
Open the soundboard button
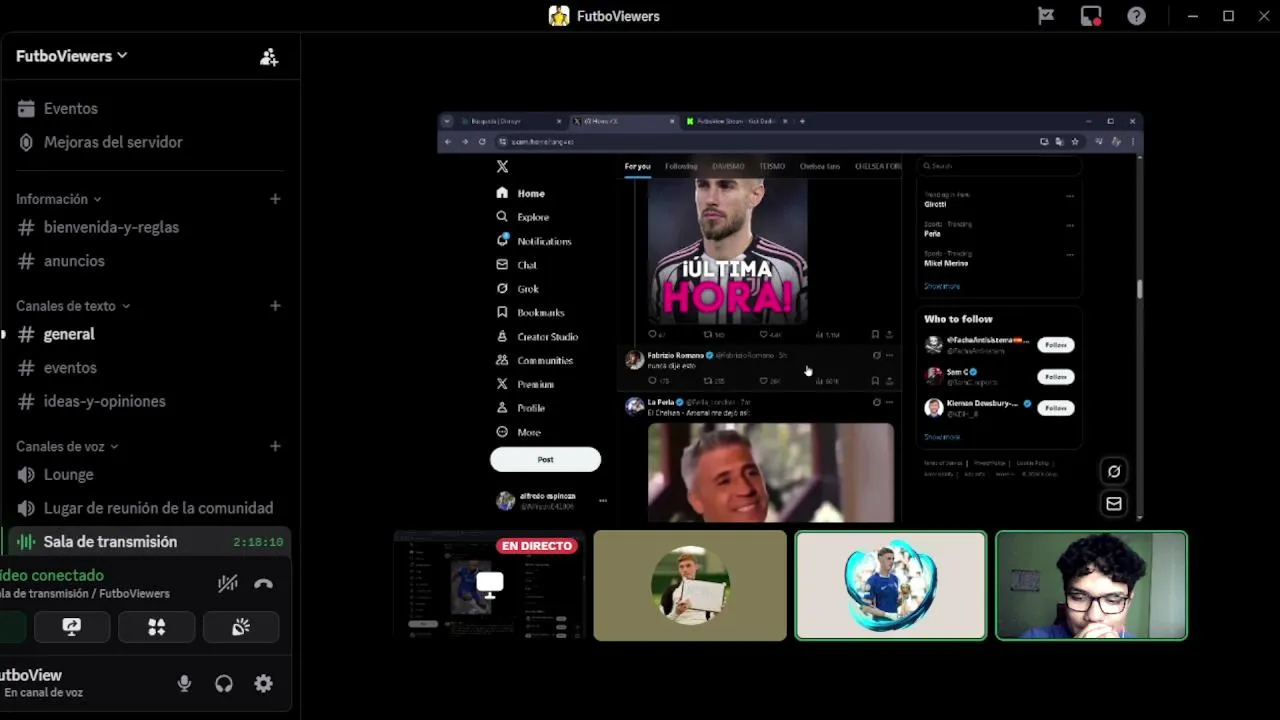[x=240, y=627]
